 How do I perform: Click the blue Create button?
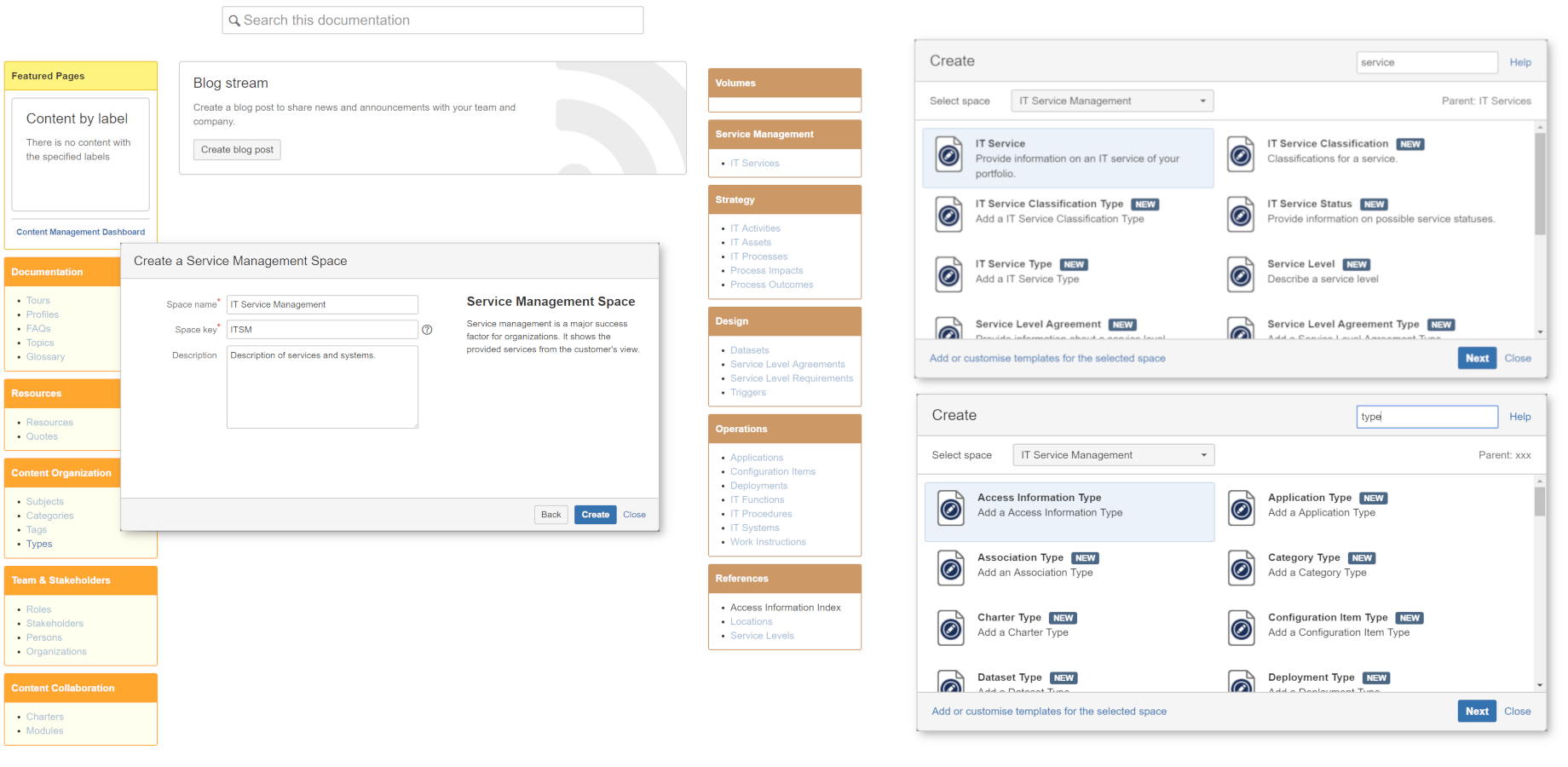pos(596,515)
